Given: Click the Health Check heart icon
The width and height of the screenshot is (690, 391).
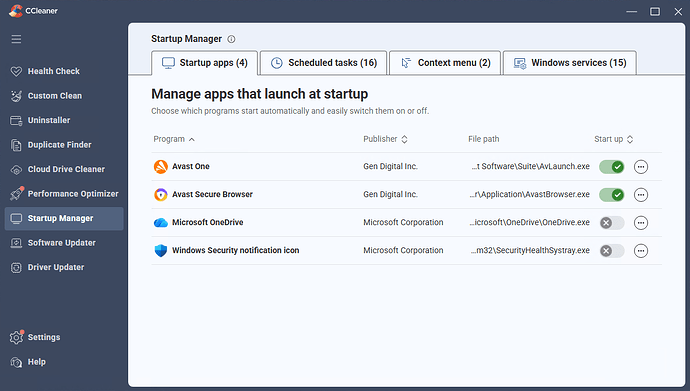Looking at the screenshot, I should pos(16,71).
